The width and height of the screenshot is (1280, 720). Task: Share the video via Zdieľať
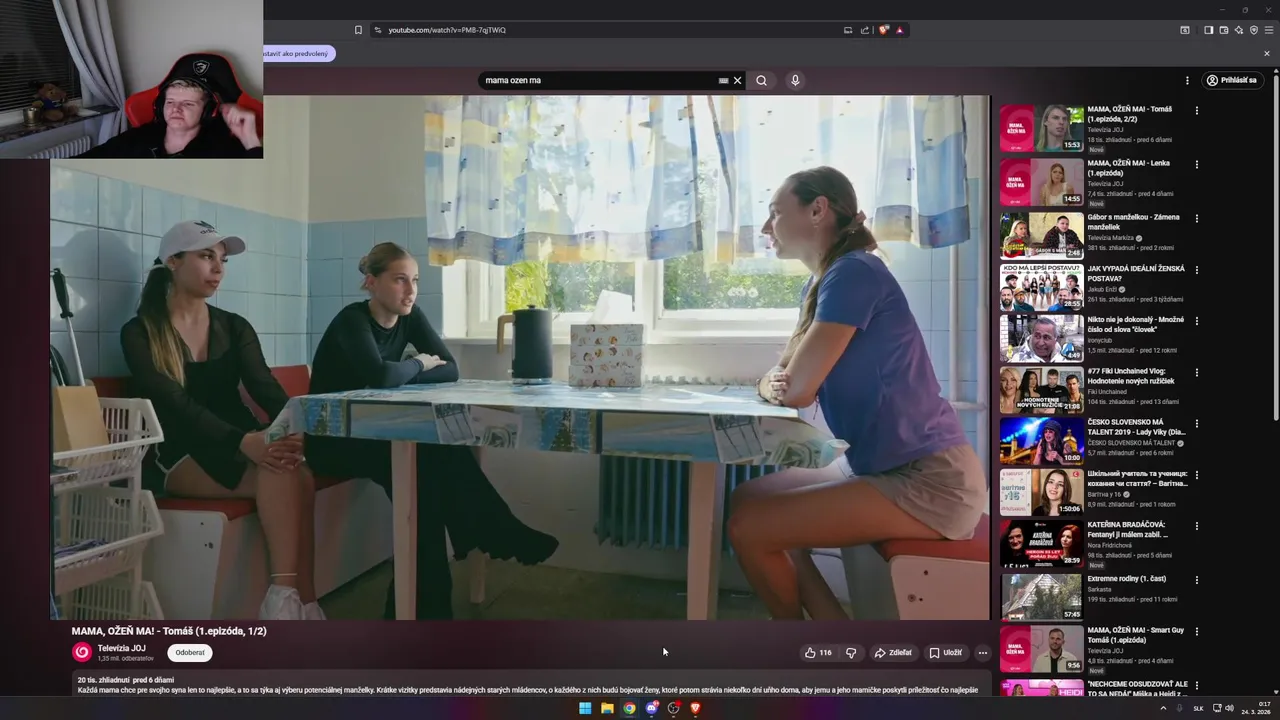[x=893, y=652]
